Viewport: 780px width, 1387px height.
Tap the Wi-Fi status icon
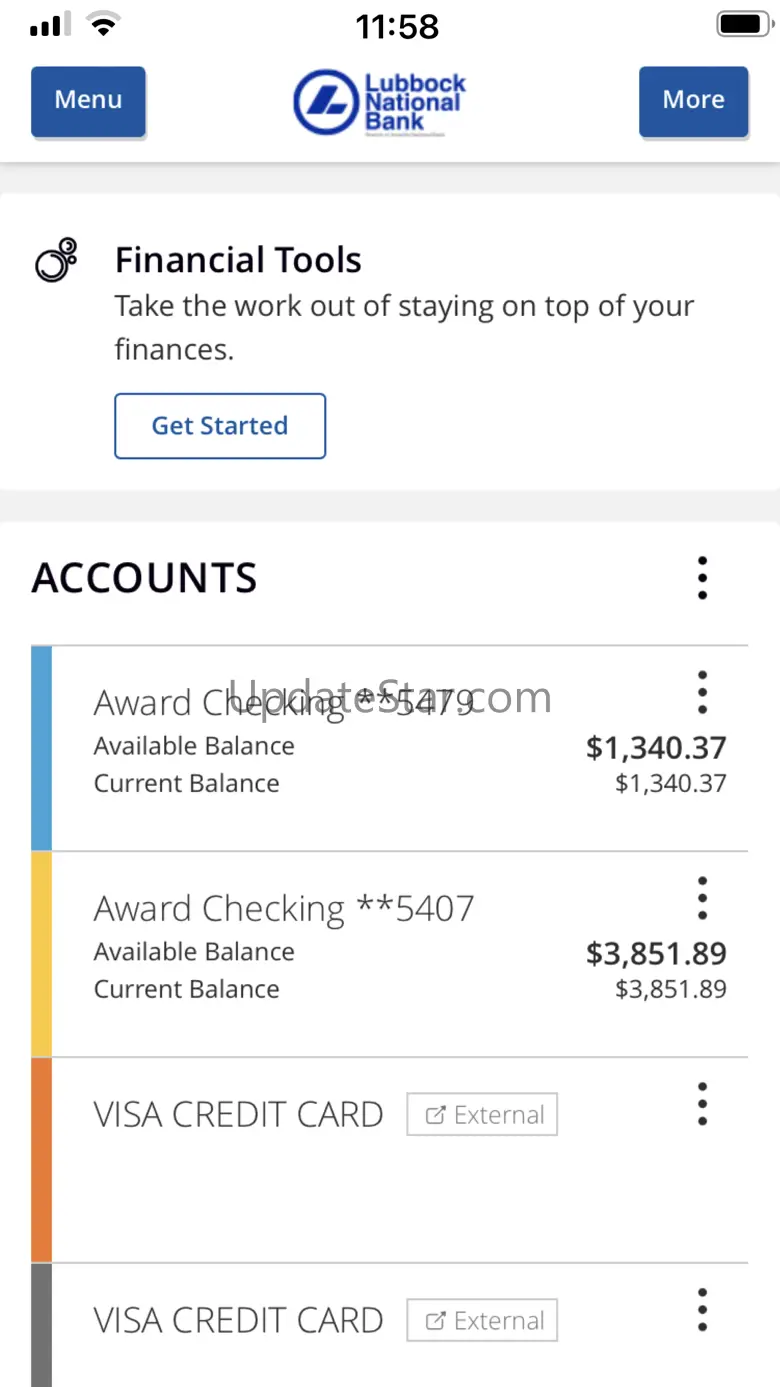click(x=102, y=25)
